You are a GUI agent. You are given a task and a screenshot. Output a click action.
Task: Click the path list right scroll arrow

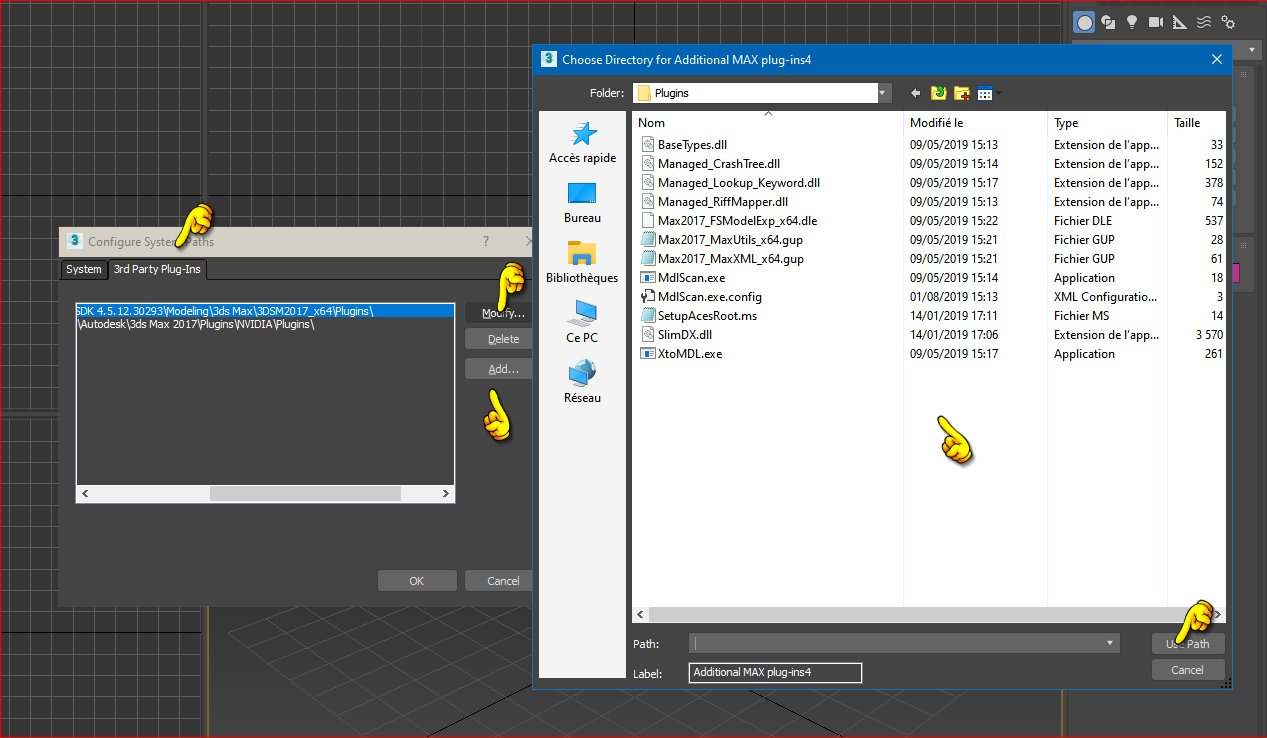[x=447, y=493]
